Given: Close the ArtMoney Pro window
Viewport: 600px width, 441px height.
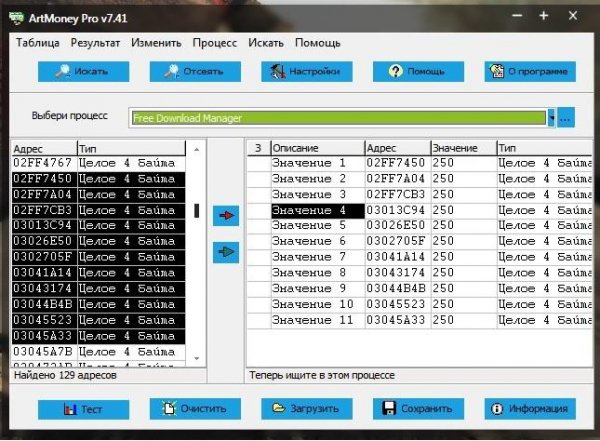Looking at the screenshot, I should point(573,16).
